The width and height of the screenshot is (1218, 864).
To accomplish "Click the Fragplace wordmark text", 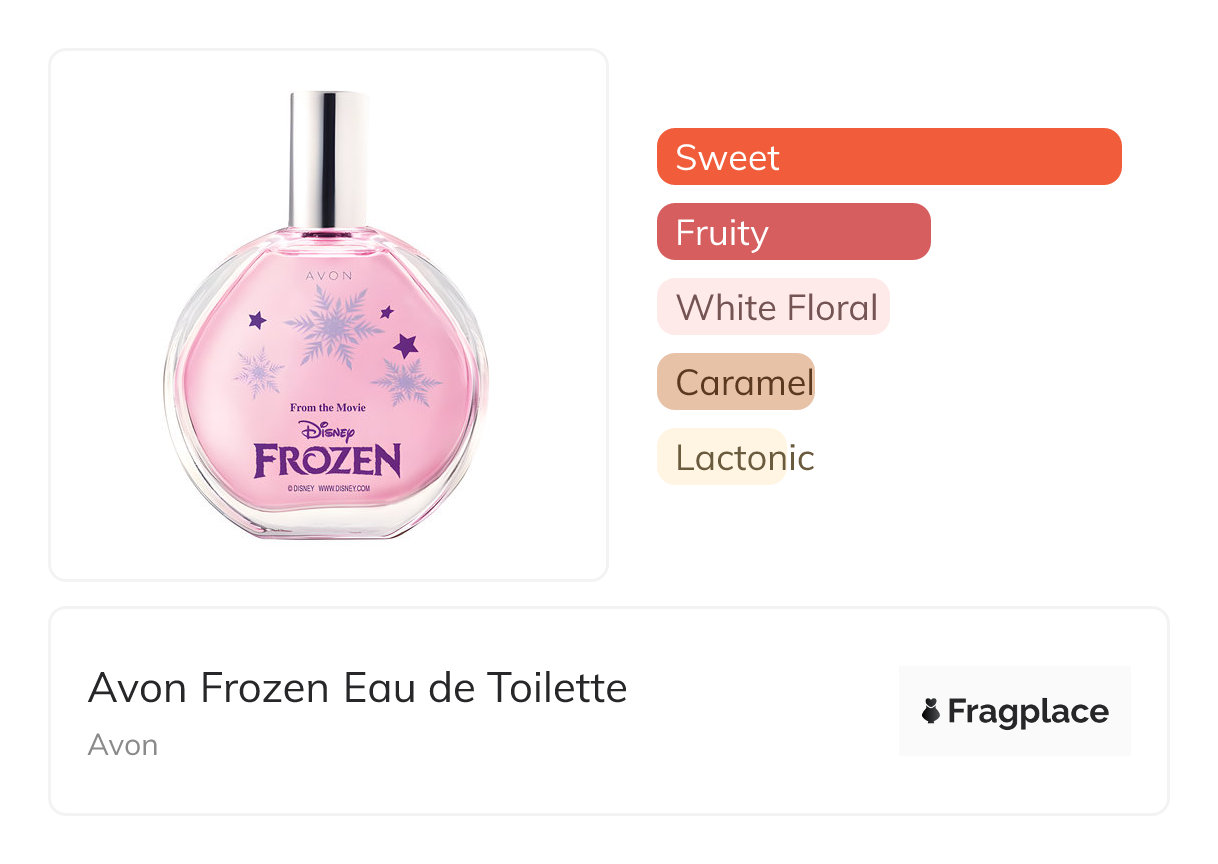I will point(1027,711).
